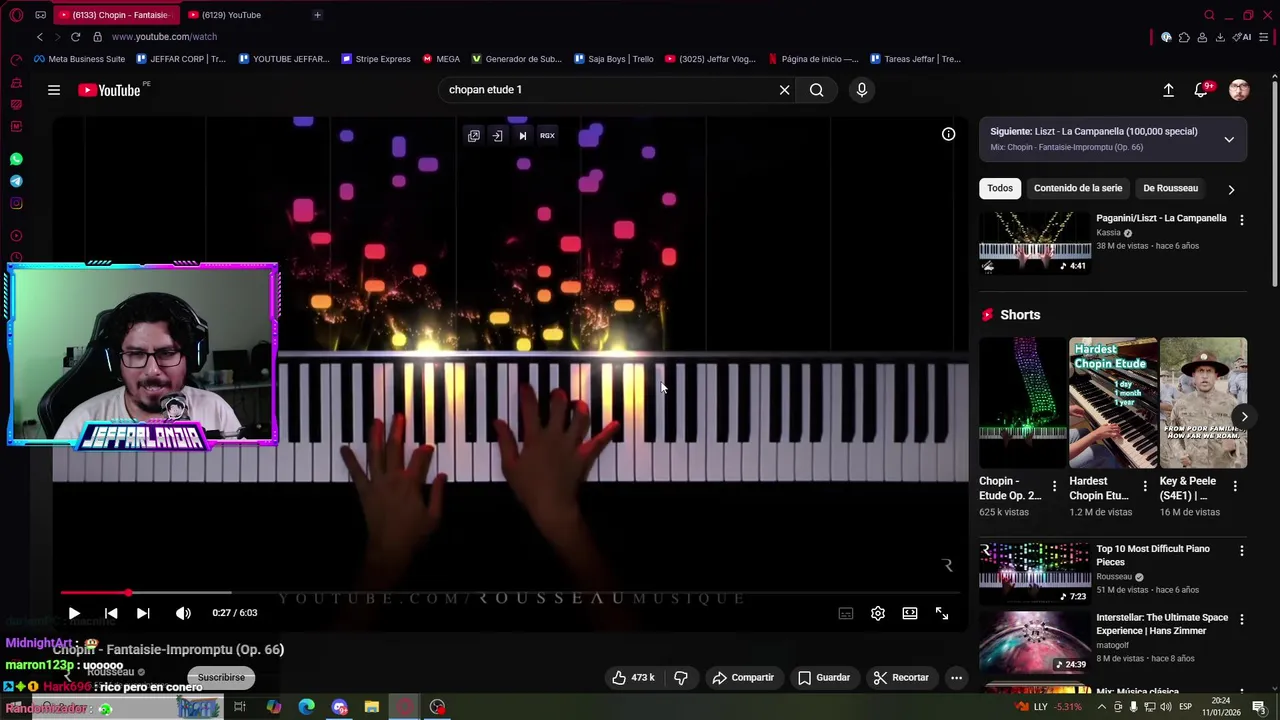
Task: Open Página de inicio Netflix bookmark
Action: pyautogui.click(x=812, y=59)
